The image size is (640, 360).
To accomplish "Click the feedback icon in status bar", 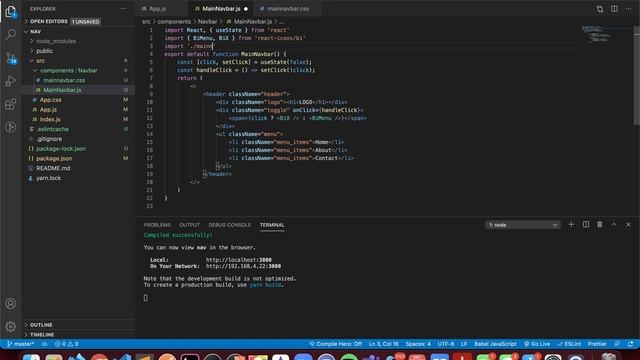I will point(617,344).
